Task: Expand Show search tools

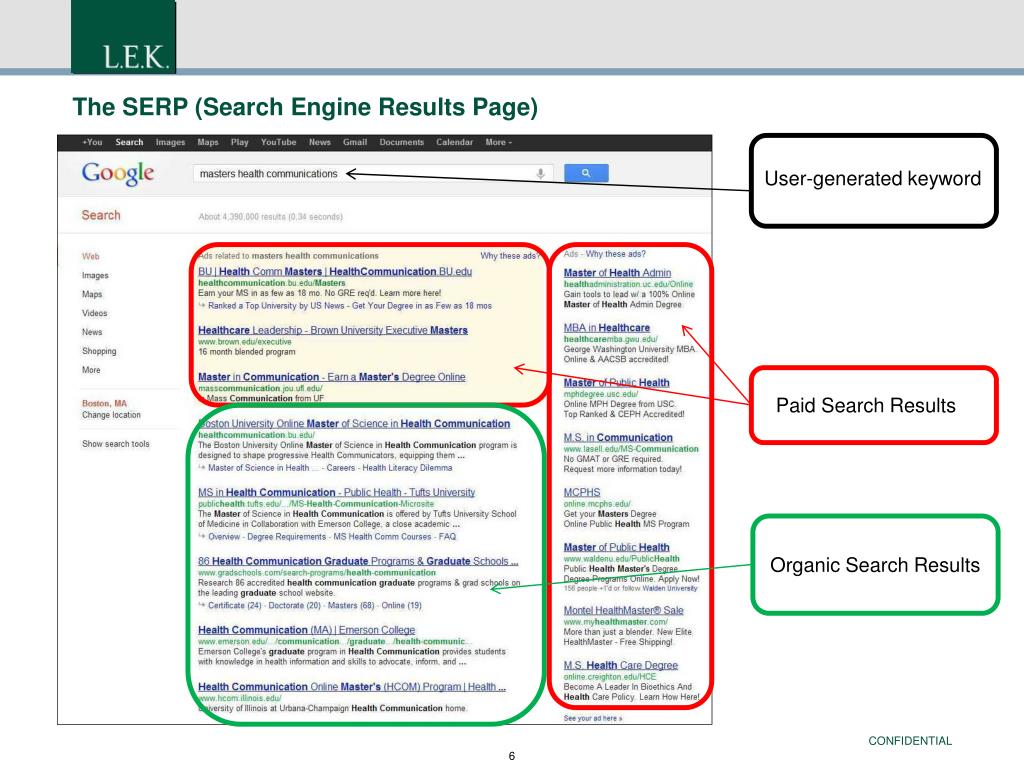Action: [116, 444]
